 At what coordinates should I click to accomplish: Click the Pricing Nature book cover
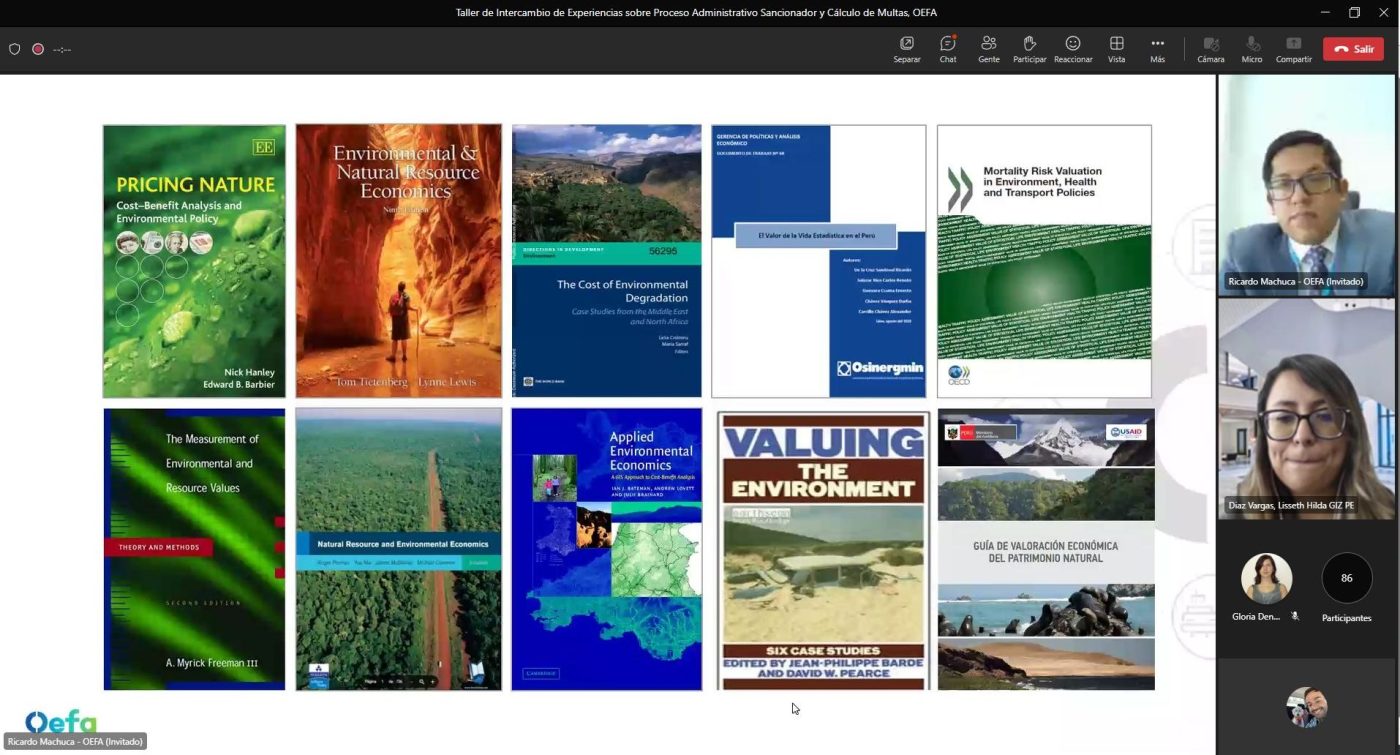click(x=194, y=261)
